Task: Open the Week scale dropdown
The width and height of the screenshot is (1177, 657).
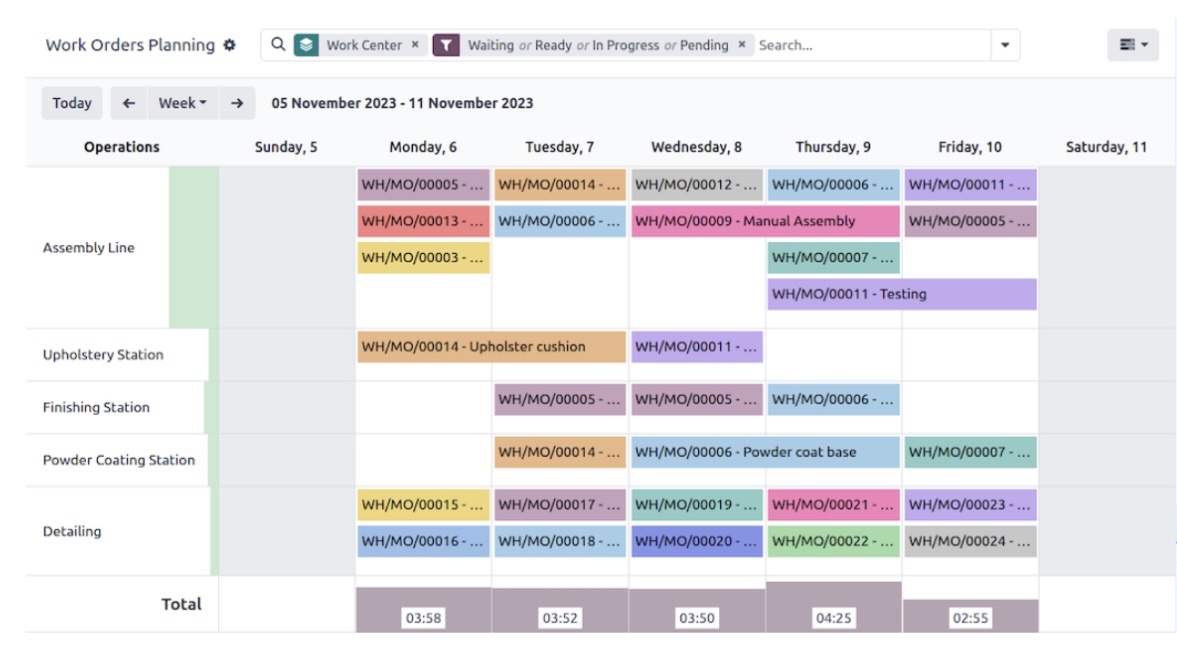Action: [x=182, y=103]
